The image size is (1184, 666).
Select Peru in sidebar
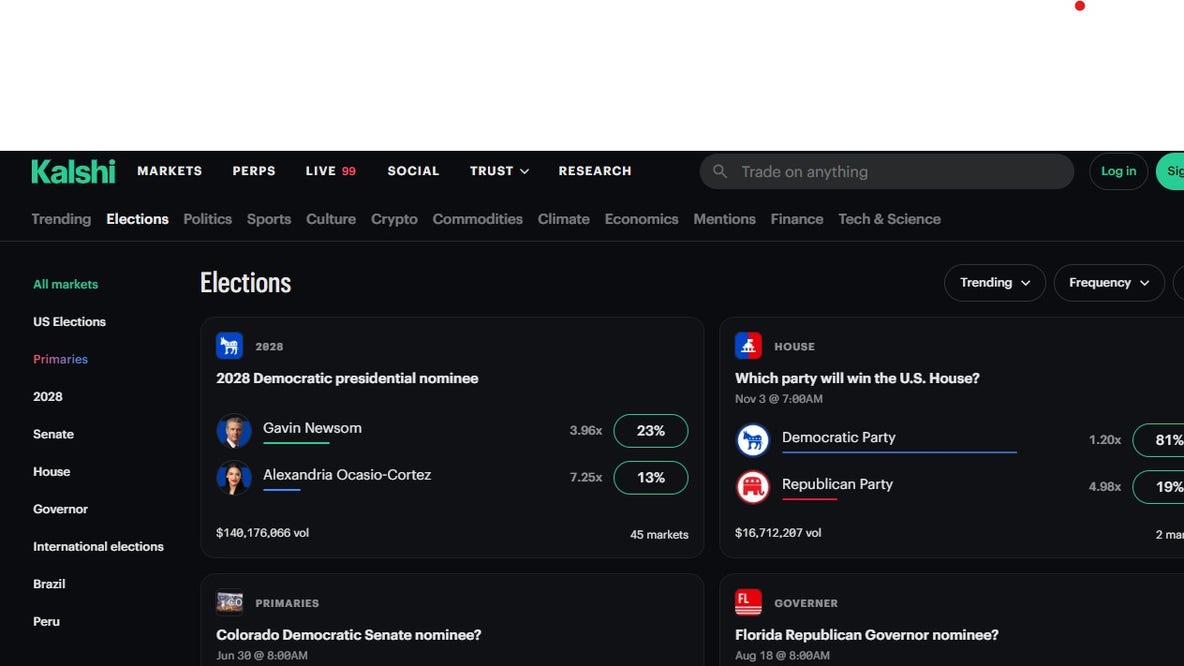click(46, 621)
